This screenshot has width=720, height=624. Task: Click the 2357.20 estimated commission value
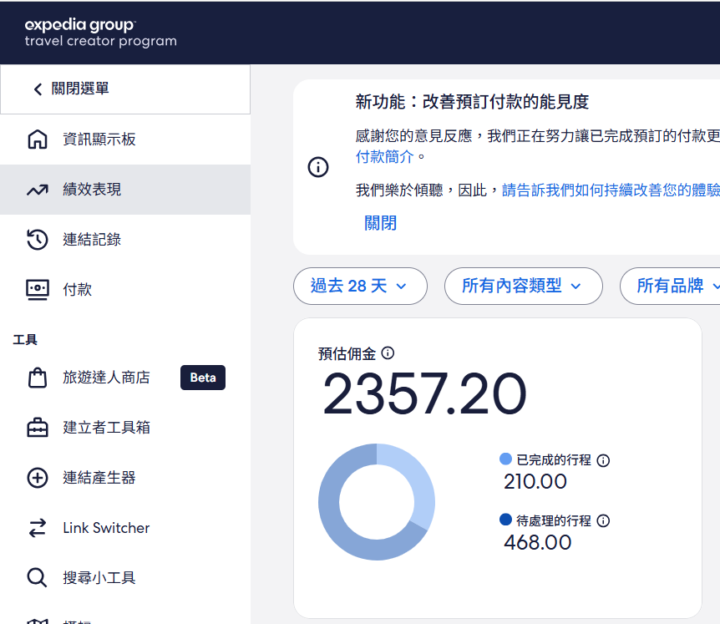coord(425,394)
